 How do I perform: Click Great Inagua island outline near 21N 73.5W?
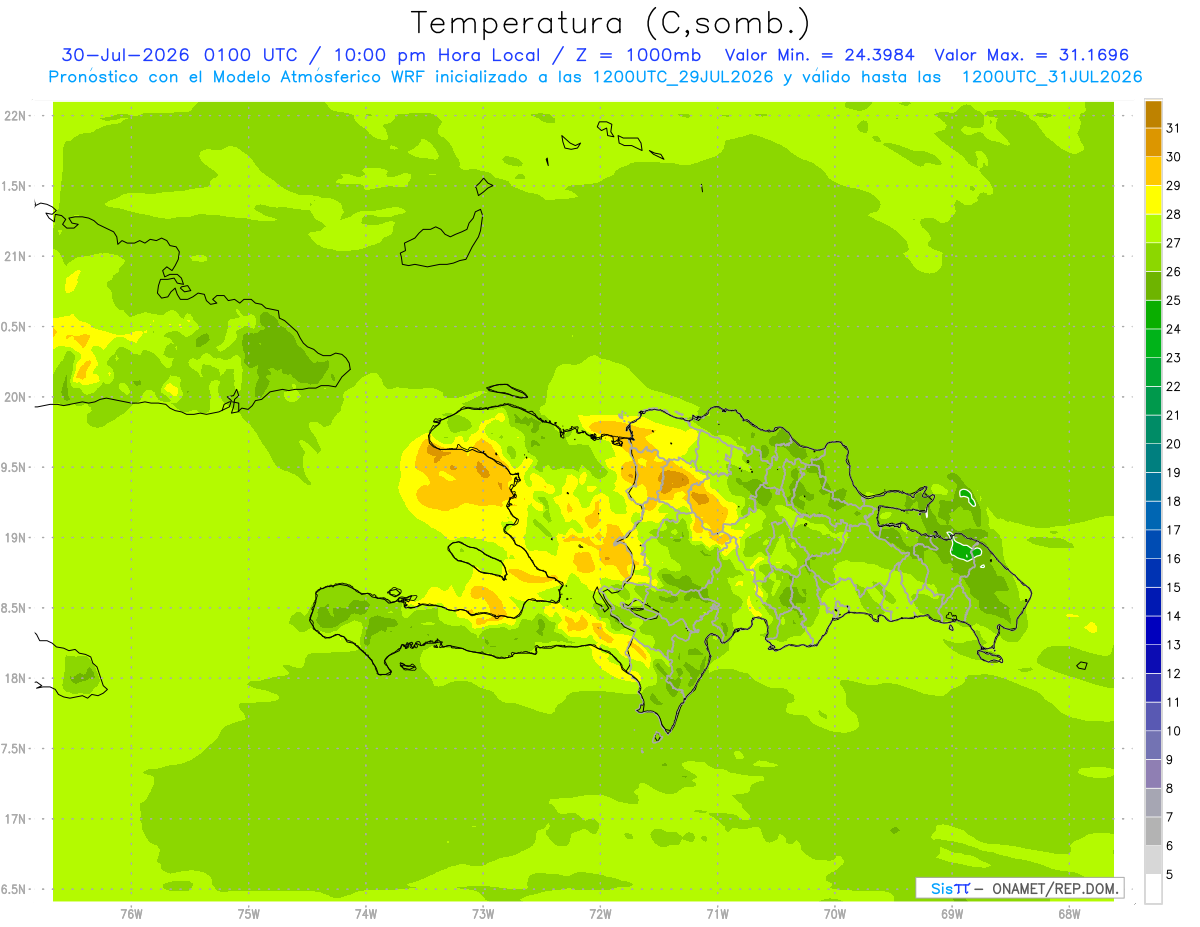point(443,239)
